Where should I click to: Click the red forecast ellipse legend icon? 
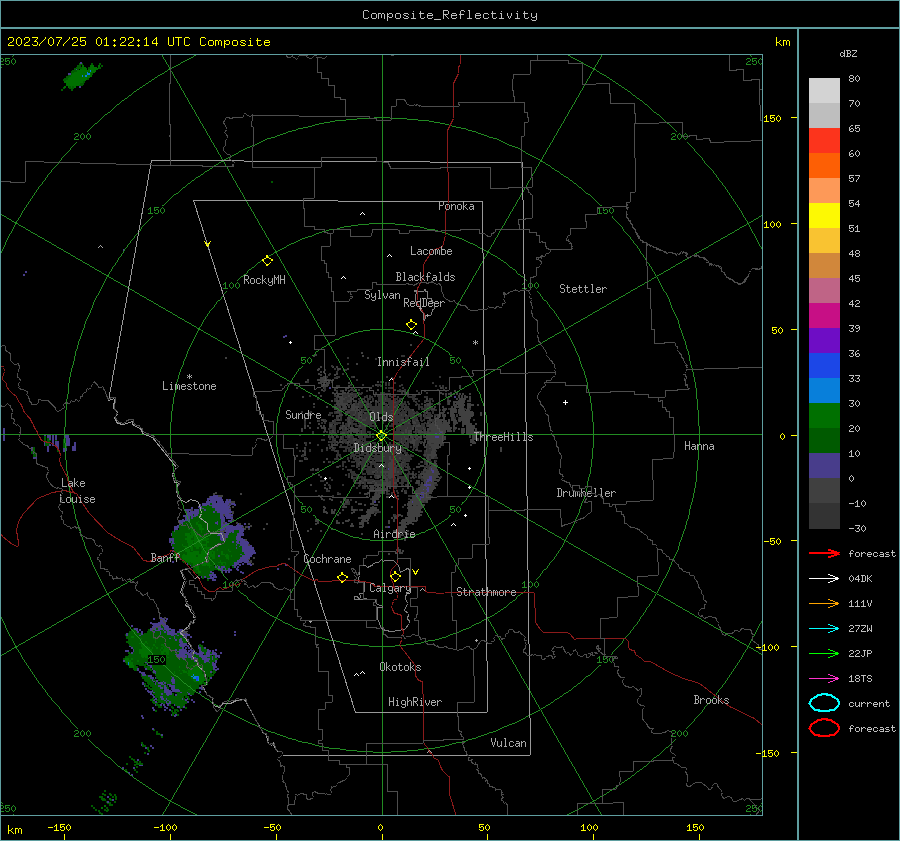tap(824, 728)
